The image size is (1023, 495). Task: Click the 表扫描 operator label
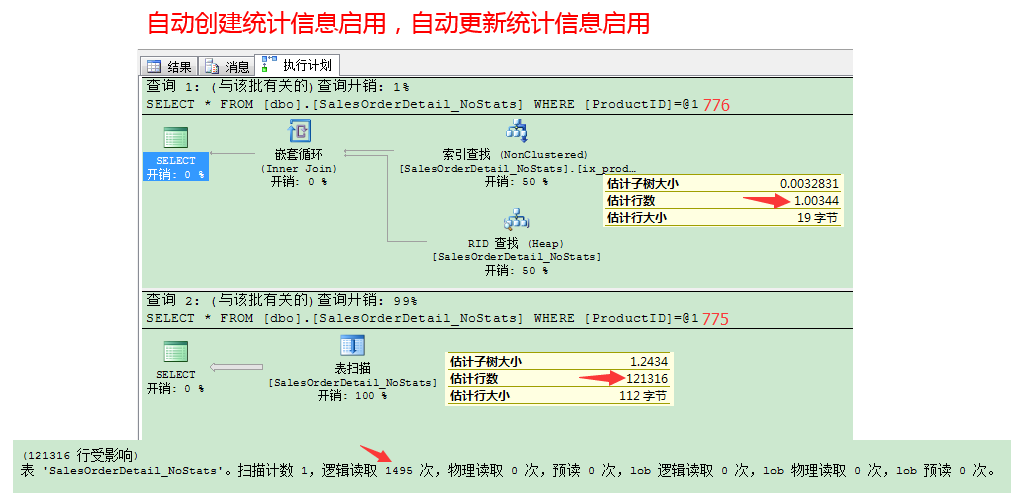point(352,368)
